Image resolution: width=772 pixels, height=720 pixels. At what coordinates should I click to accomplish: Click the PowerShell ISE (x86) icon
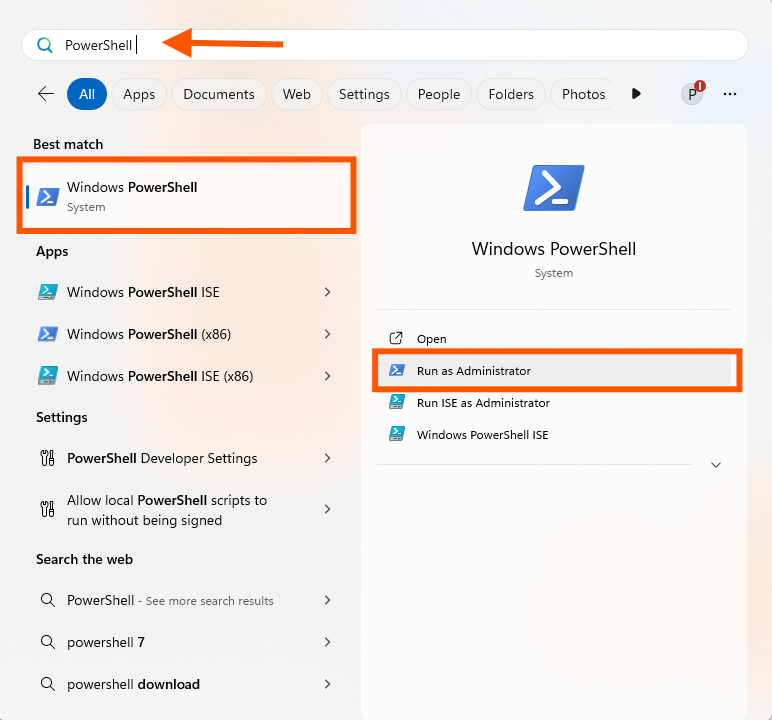(48, 376)
